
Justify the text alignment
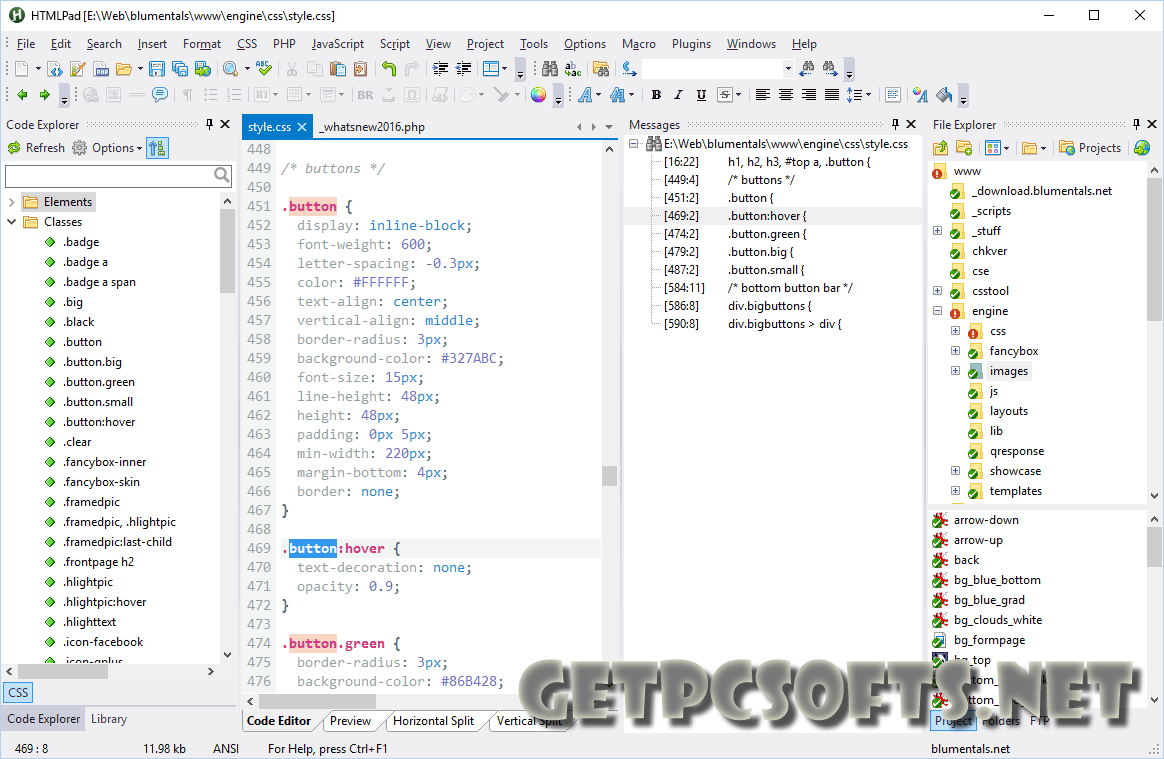click(831, 94)
